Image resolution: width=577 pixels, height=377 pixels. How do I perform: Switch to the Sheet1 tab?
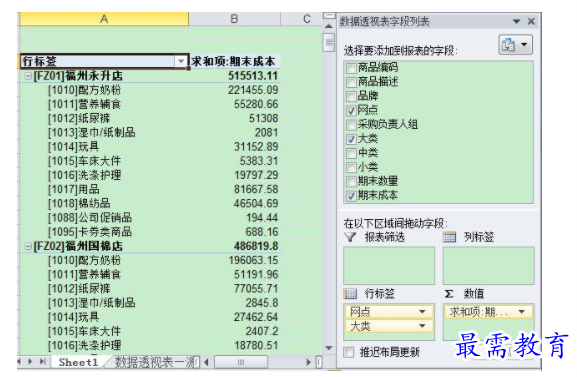(79, 362)
